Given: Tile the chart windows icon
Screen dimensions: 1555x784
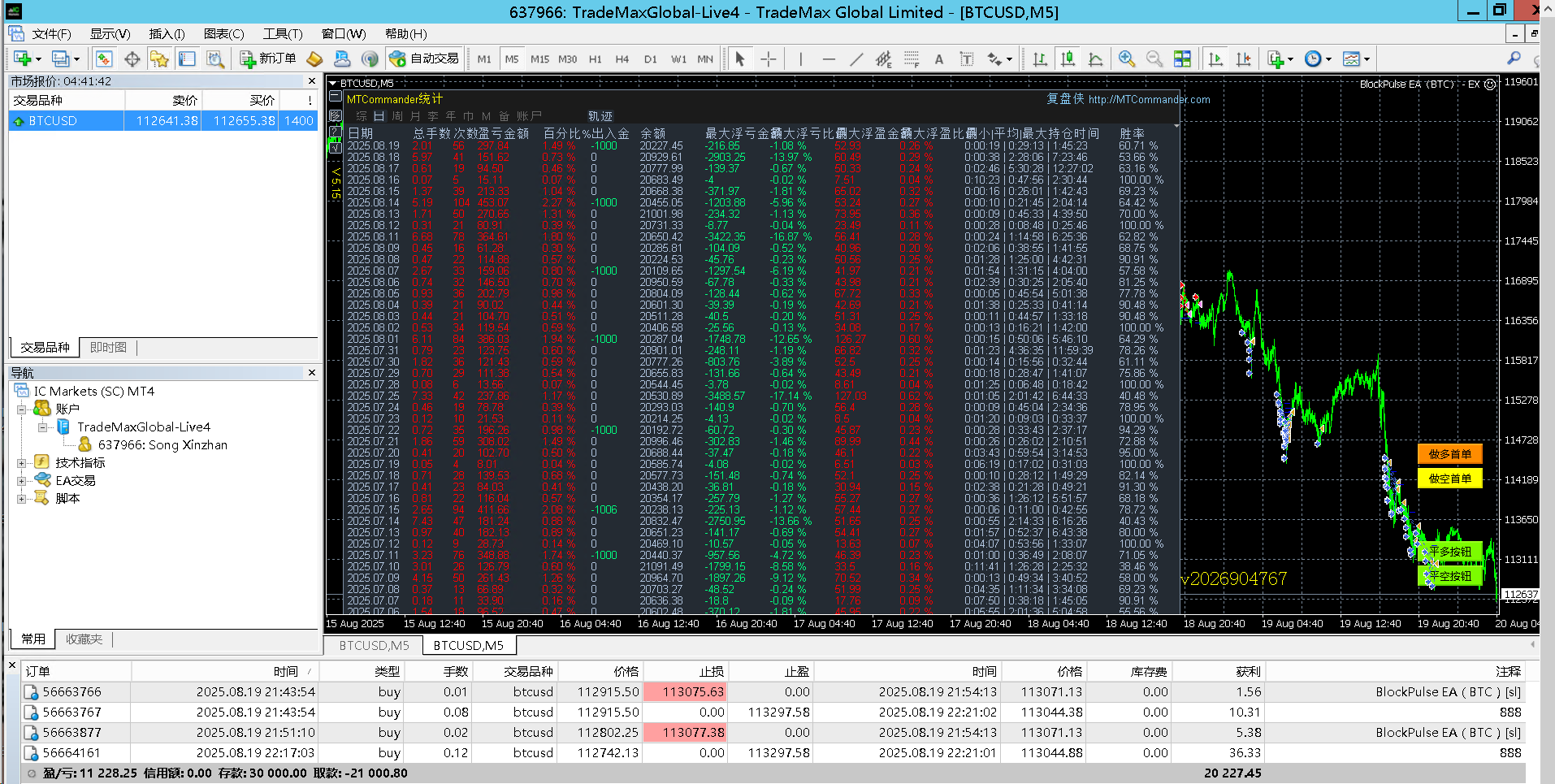Looking at the screenshot, I should pos(1182,58).
